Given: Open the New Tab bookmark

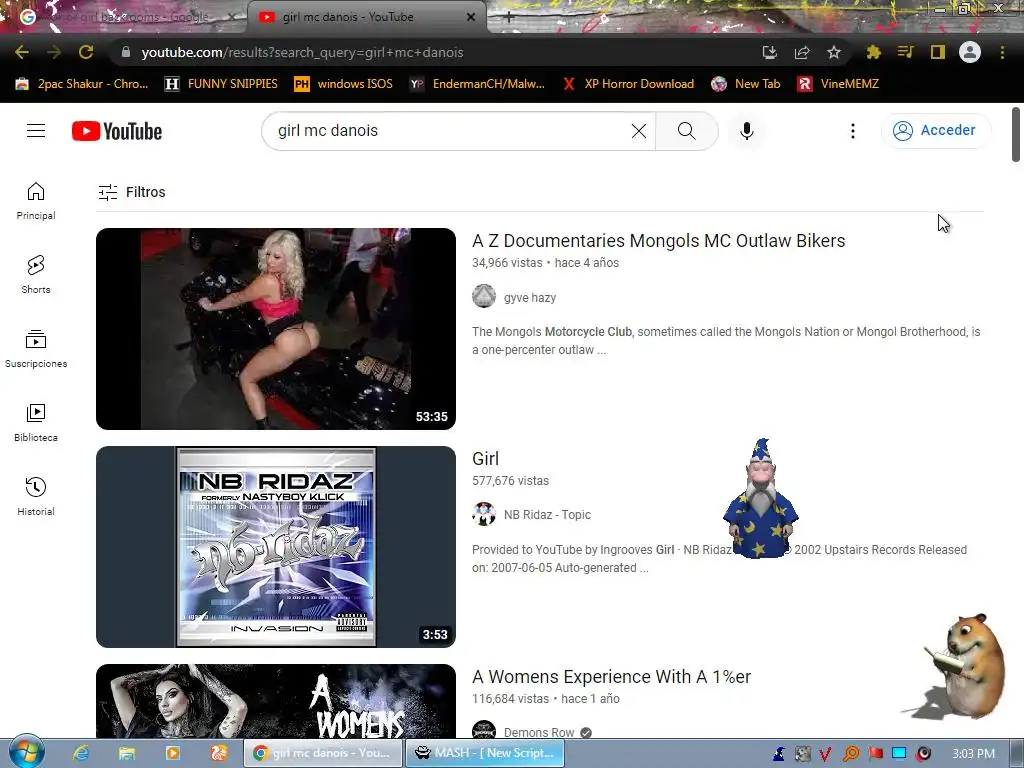Looking at the screenshot, I should [x=746, y=84].
